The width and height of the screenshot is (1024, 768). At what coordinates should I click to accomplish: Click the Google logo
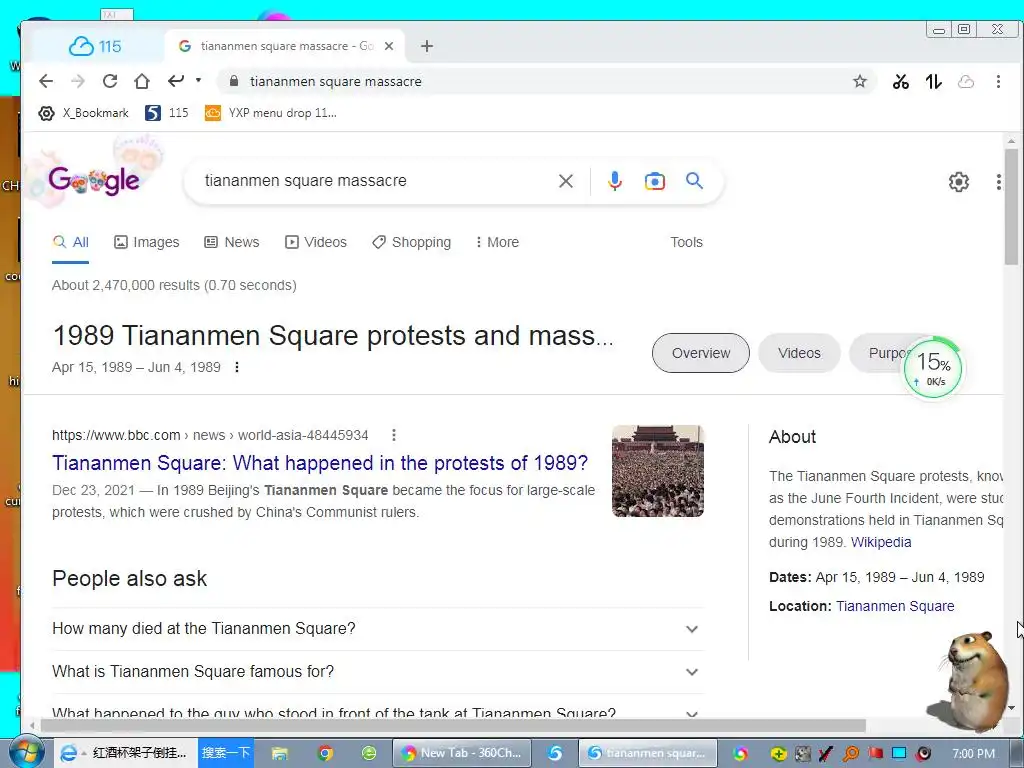click(x=93, y=180)
